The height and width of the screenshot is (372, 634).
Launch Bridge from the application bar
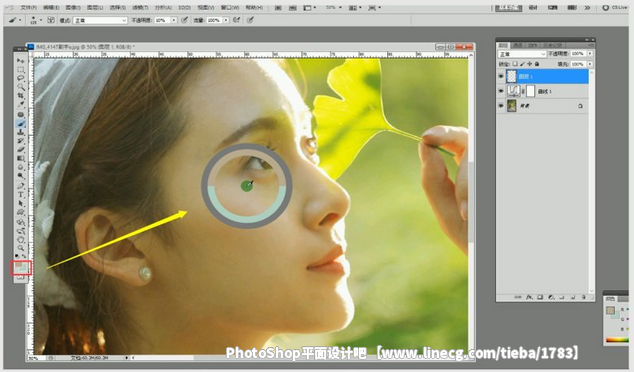click(278, 8)
